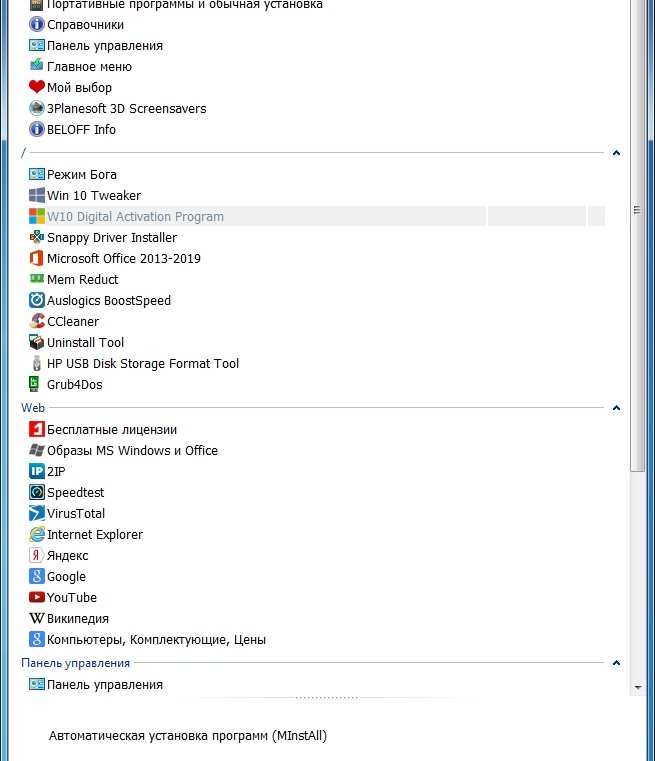
Task: Select the Бесплатные лицензии text
Action: (112, 430)
